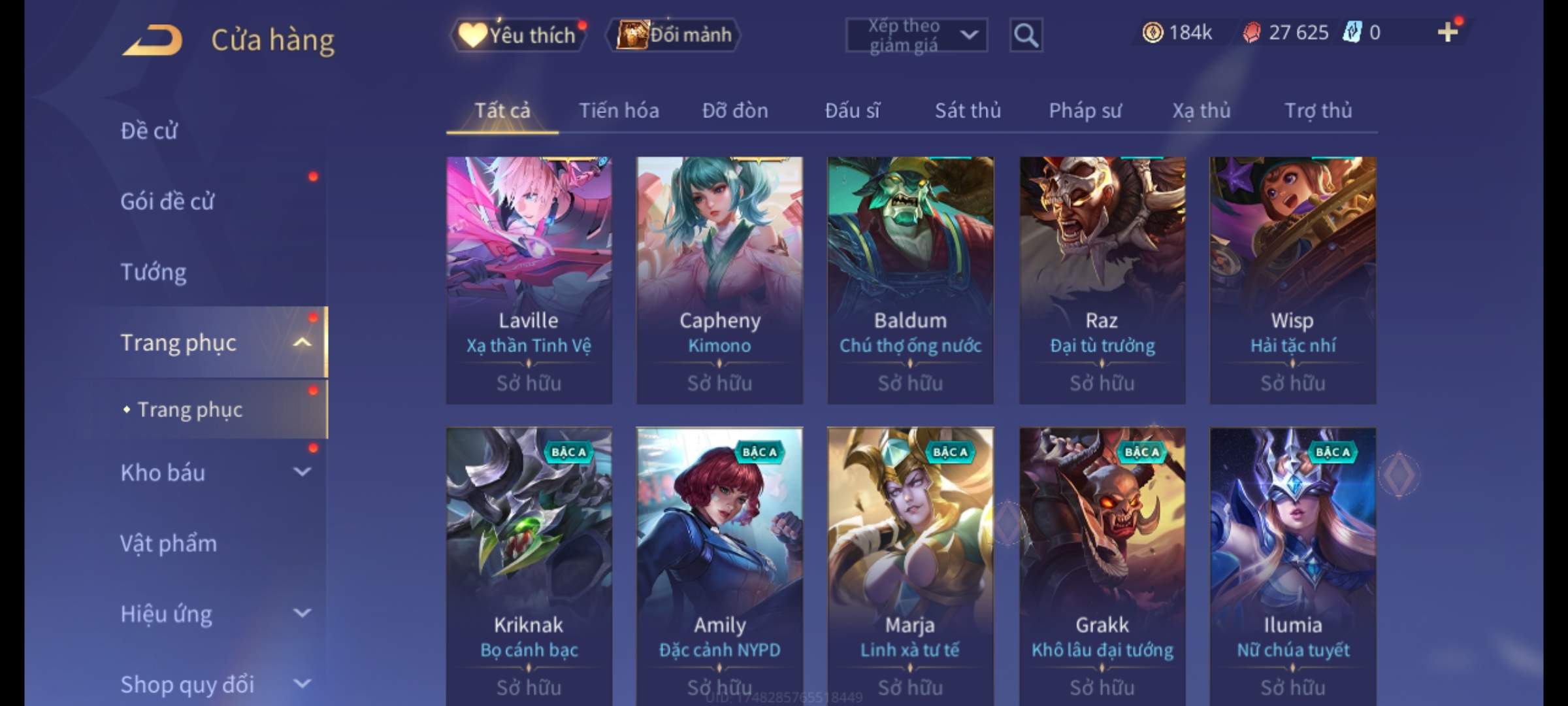Tap the blue ticket icon showing 0
Viewport: 1568px width, 706px height.
pyautogui.click(x=1351, y=33)
